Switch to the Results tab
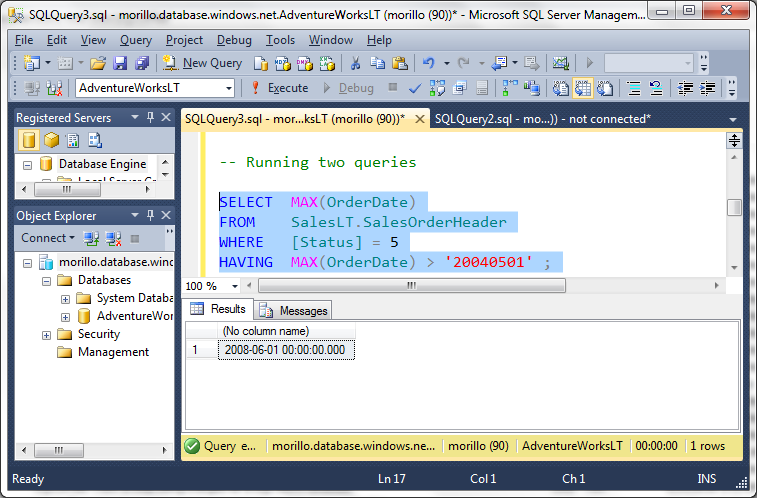The width and height of the screenshot is (757, 498). click(218, 309)
